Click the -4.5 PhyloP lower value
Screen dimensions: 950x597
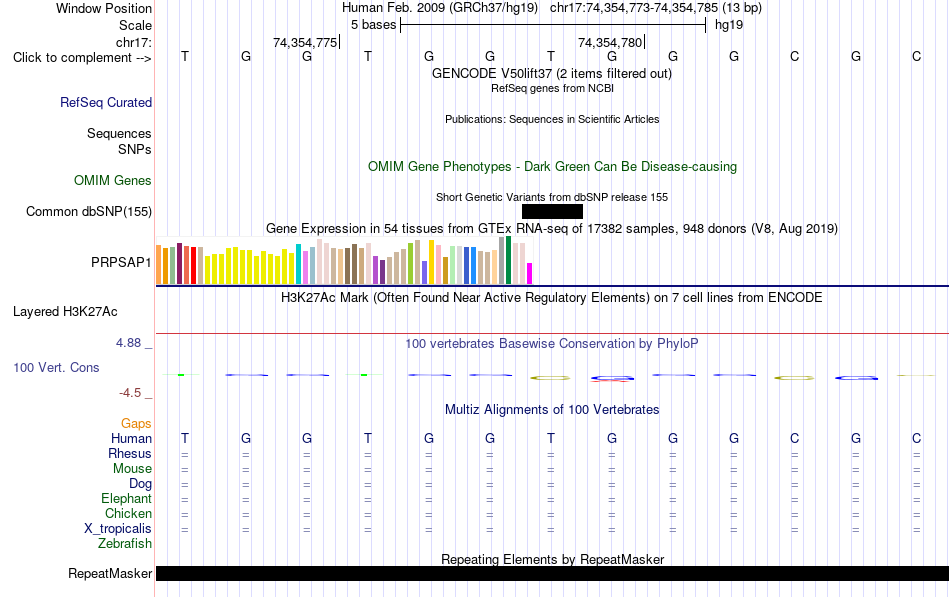point(130,393)
